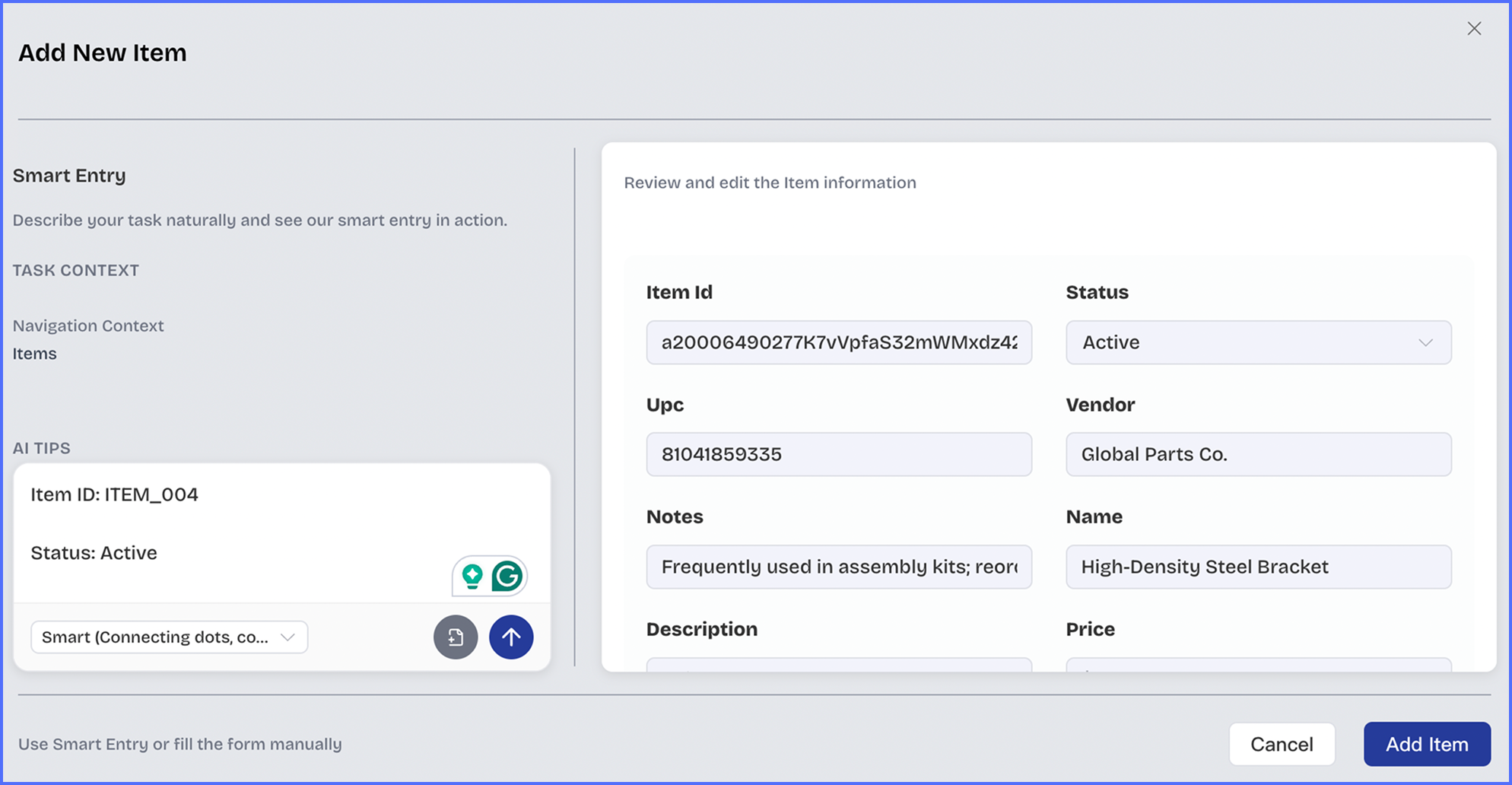Image resolution: width=1512 pixels, height=785 pixels.
Task: Click the Smart Entry heading
Action: (x=69, y=176)
